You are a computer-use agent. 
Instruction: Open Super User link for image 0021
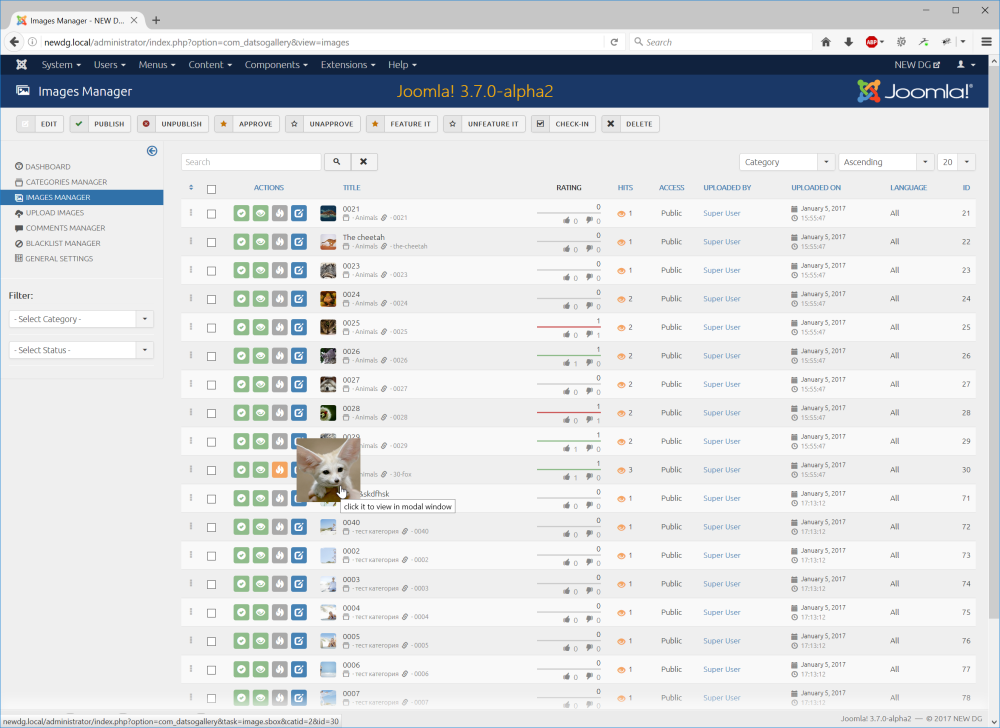click(721, 213)
